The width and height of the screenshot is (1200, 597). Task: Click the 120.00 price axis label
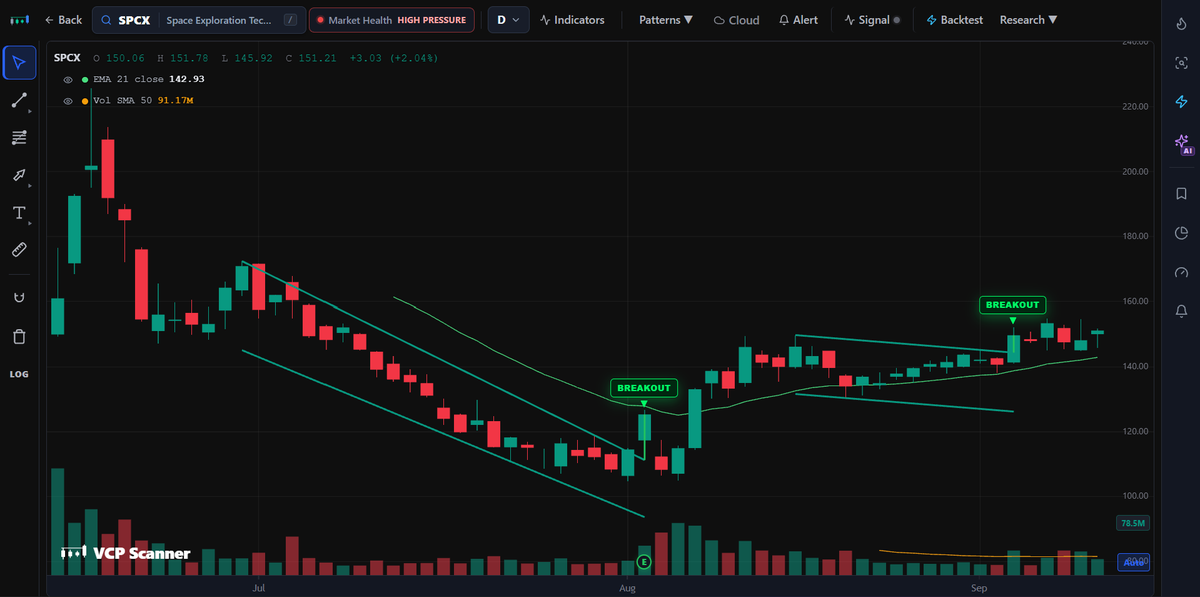1133,431
